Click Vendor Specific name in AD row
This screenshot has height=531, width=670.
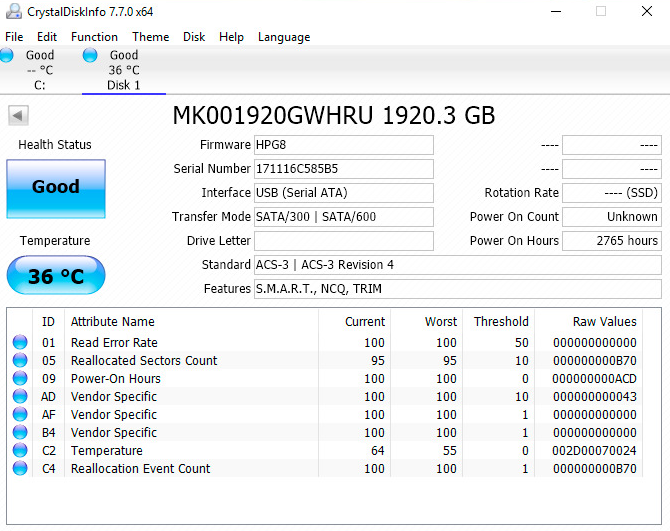(x=114, y=397)
